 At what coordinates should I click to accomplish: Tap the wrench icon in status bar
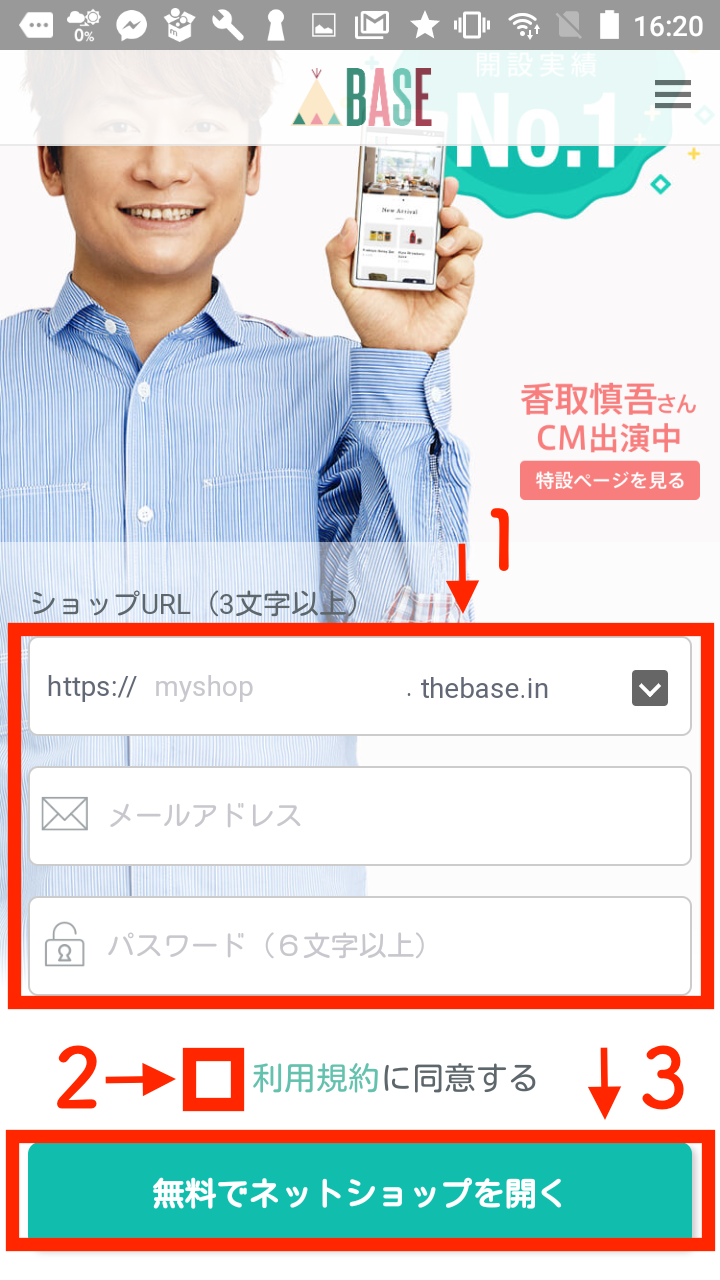coord(228,25)
